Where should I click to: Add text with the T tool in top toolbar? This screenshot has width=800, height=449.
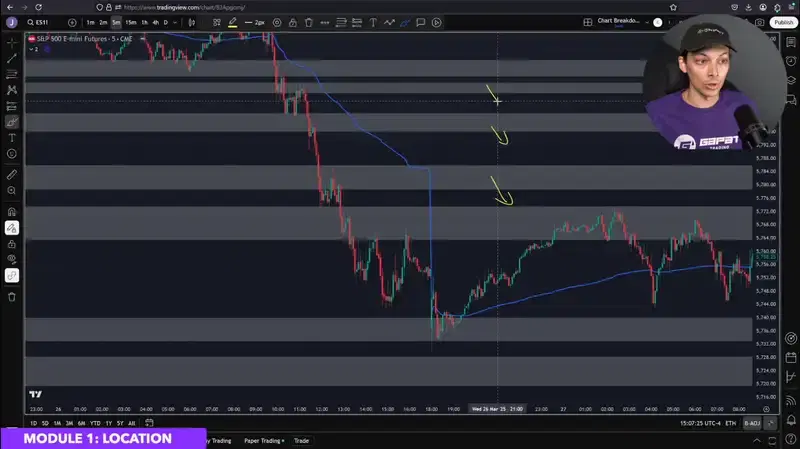[373, 22]
